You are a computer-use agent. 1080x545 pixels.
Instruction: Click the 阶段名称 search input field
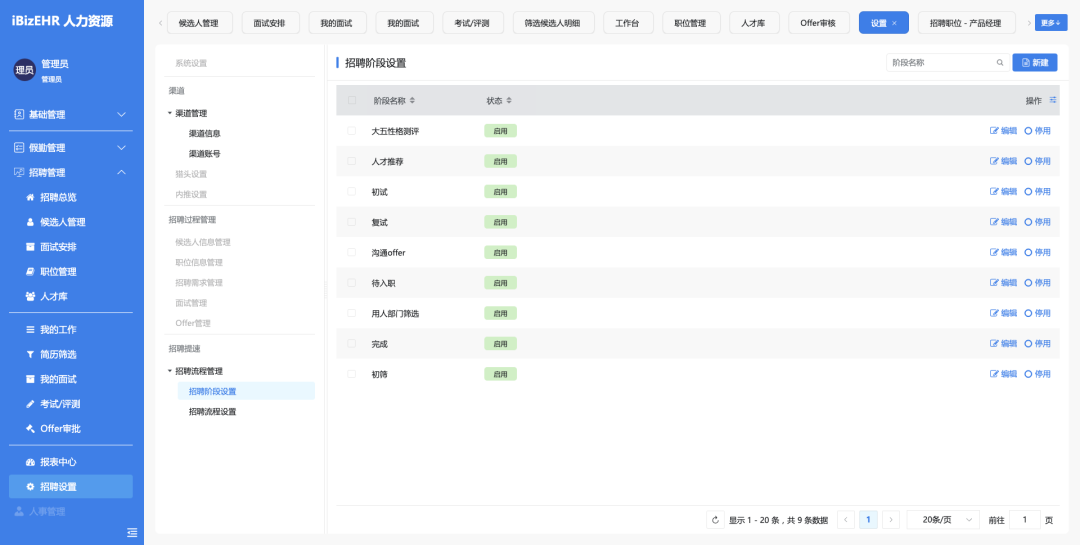pos(938,63)
